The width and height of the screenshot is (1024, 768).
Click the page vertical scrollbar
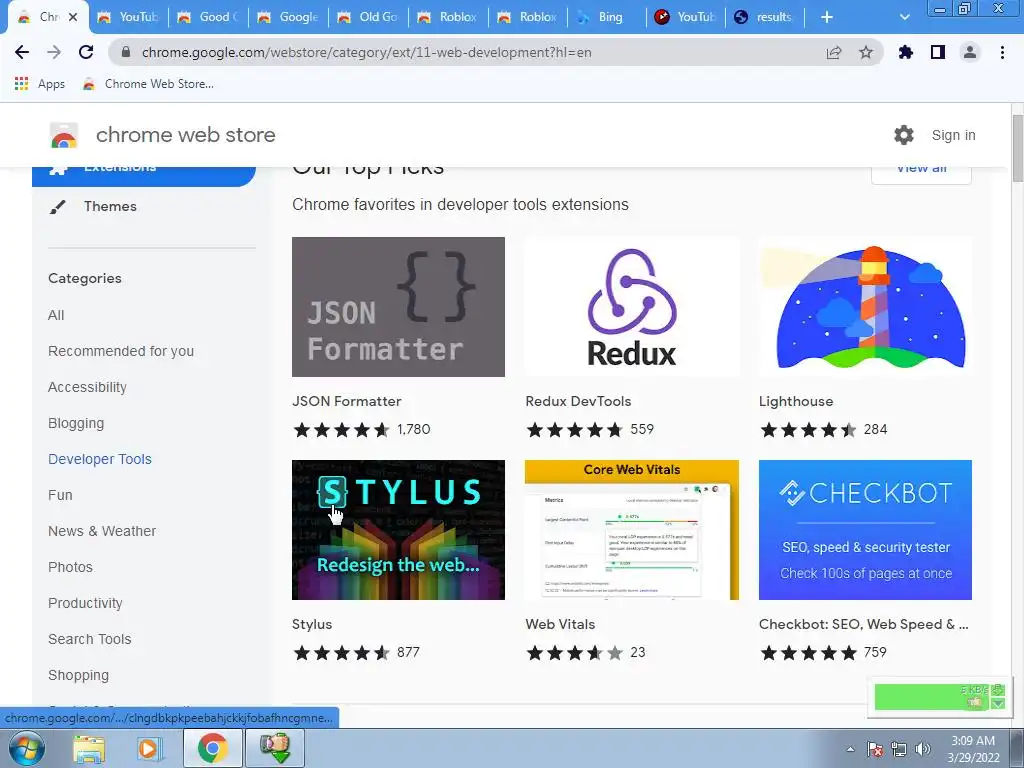tap(1017, 148)
